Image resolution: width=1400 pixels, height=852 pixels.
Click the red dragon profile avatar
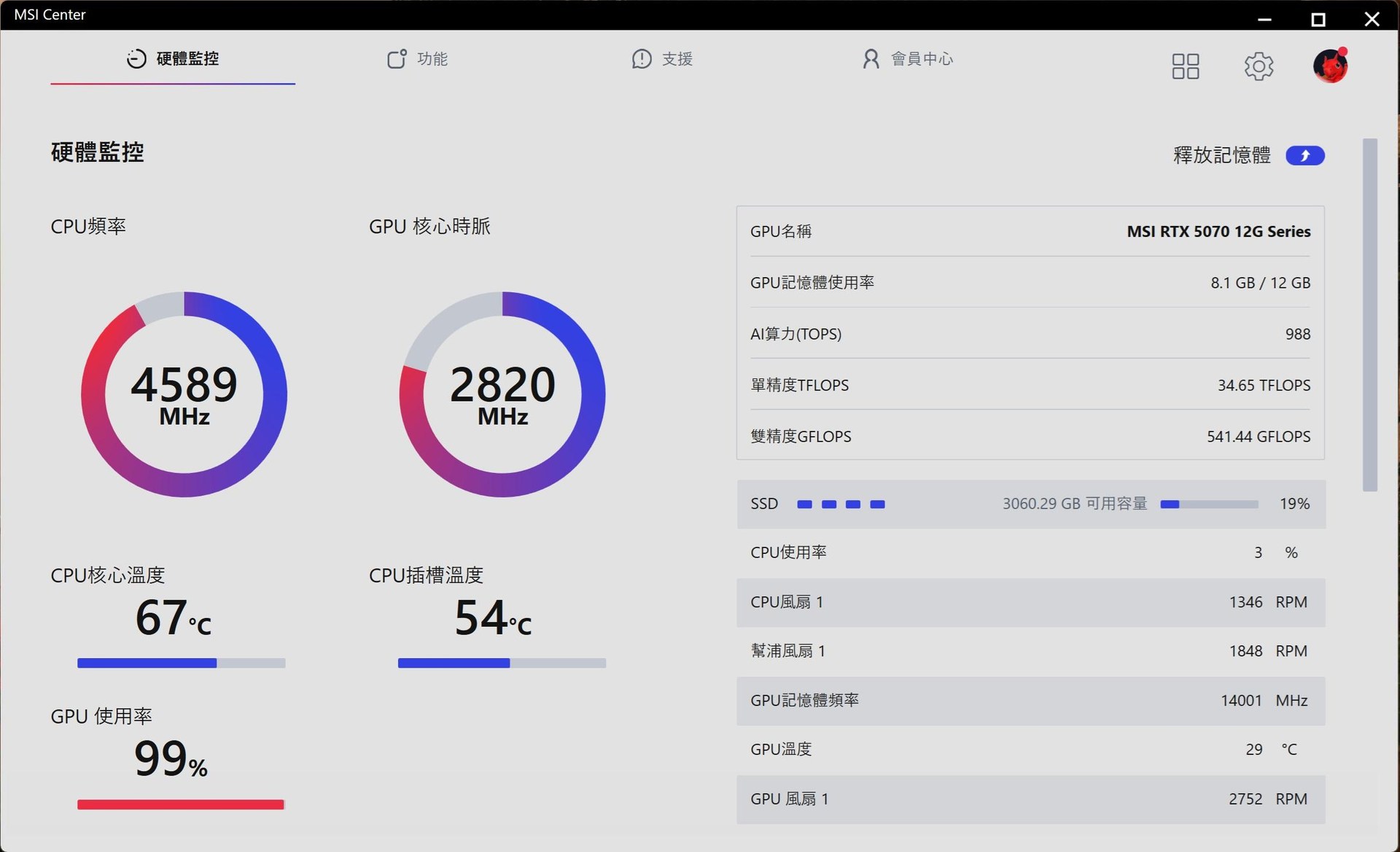coord(1331,66)
